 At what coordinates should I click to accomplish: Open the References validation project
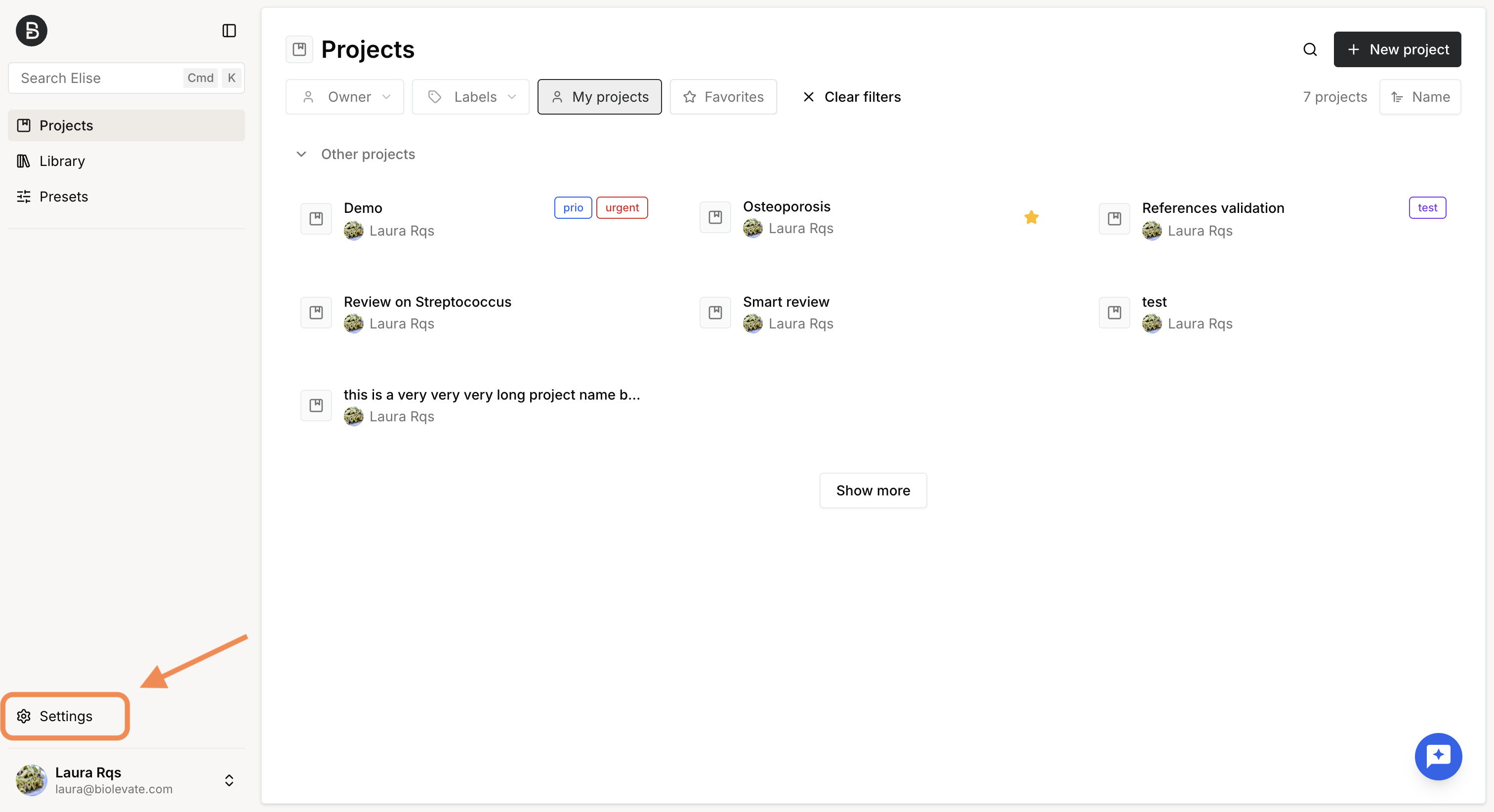pos(1213,207)
